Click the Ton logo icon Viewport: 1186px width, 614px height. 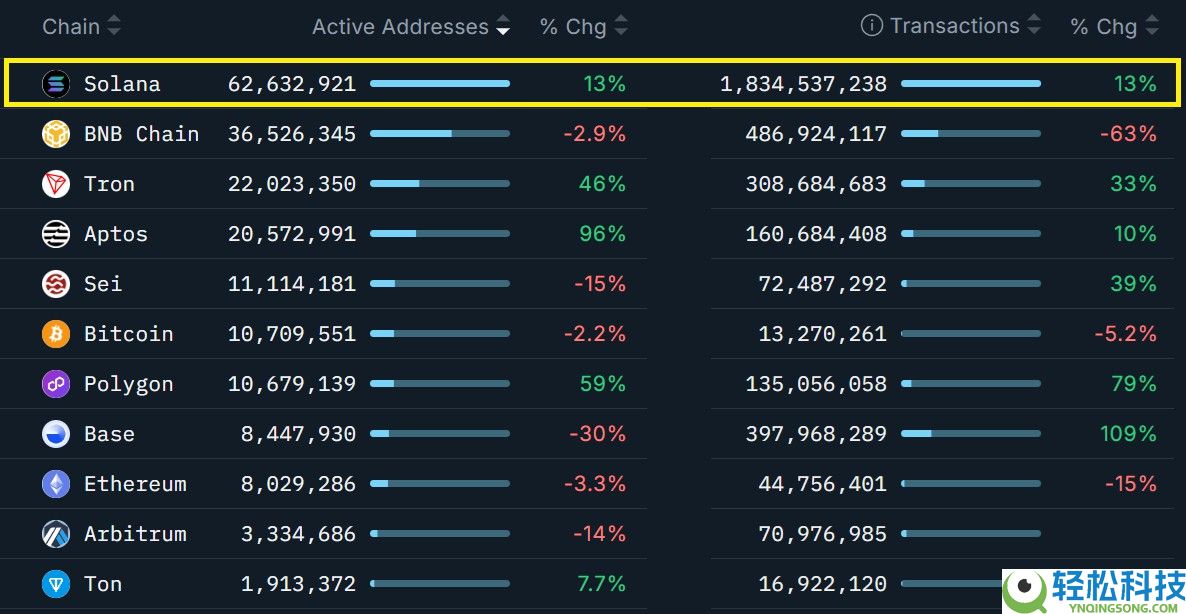click(56, 584)
